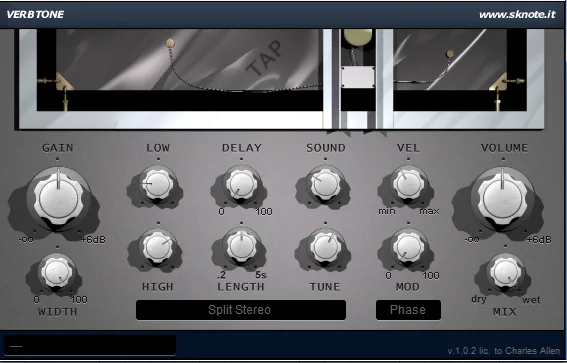Click the GAIN knob
The height and width of the screenshot is (363, 567).
(x=59, y=198)
